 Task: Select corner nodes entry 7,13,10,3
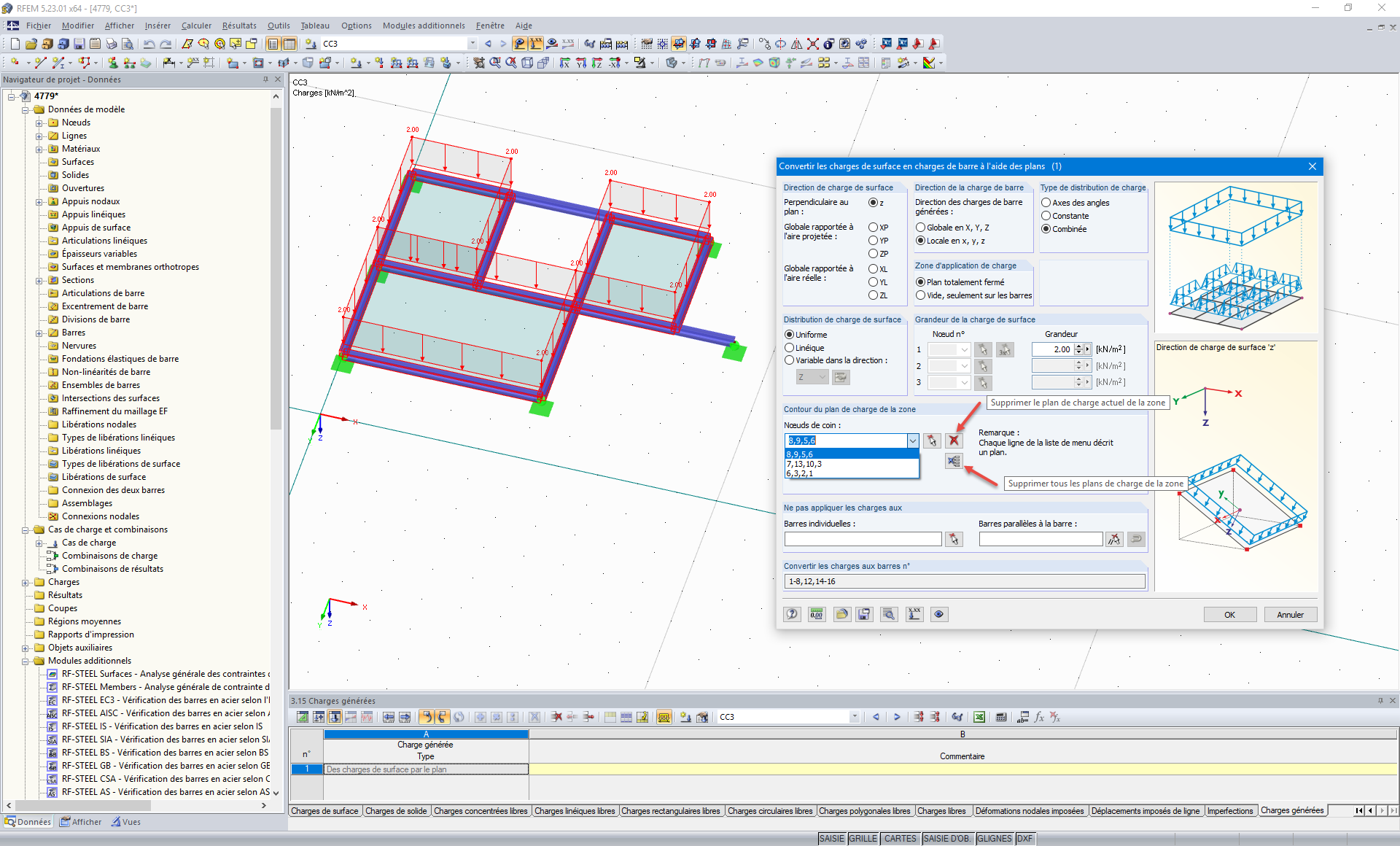[x=804, y=464]
